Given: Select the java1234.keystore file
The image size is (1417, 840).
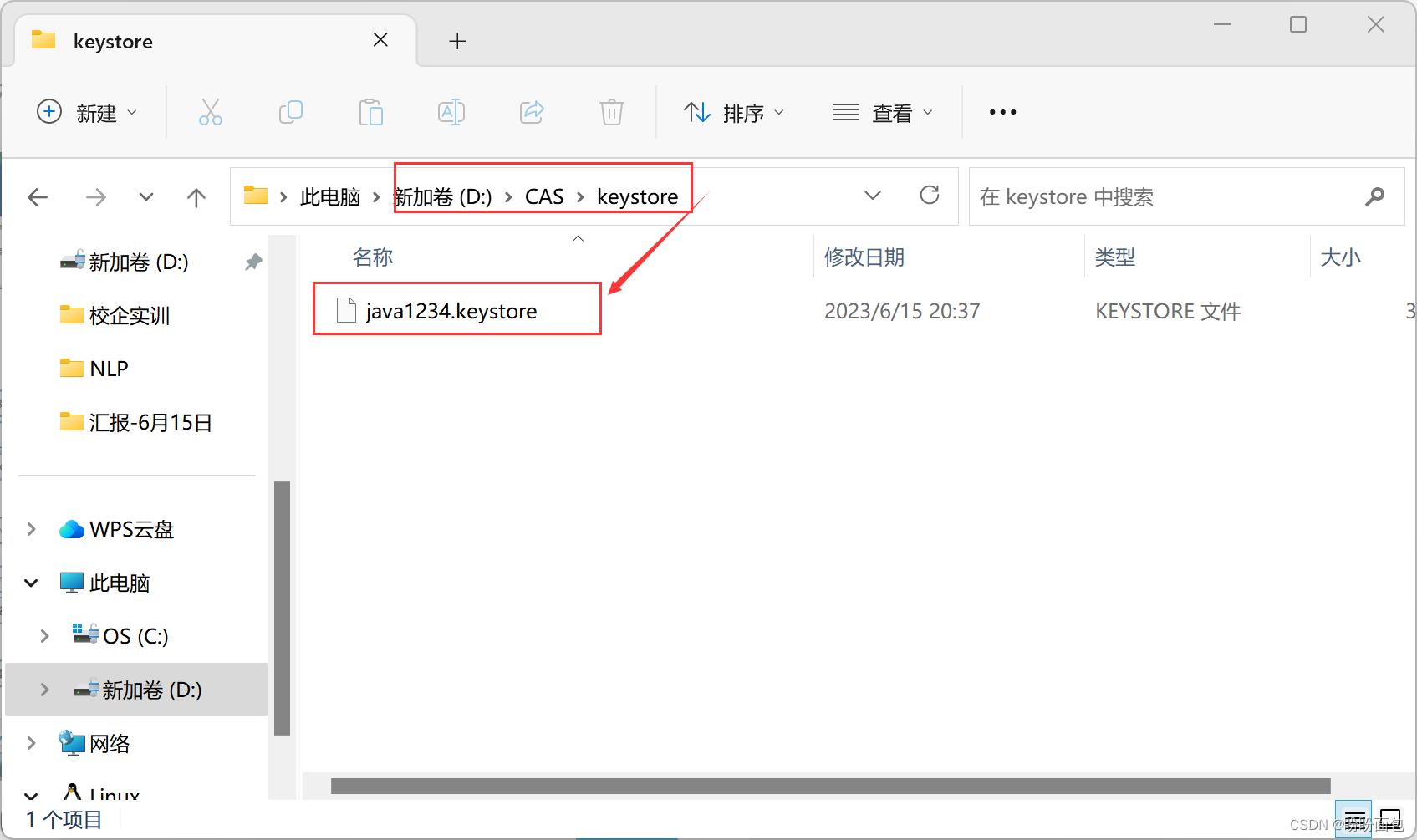Looking at the screenshot, I should pos(451,310).
